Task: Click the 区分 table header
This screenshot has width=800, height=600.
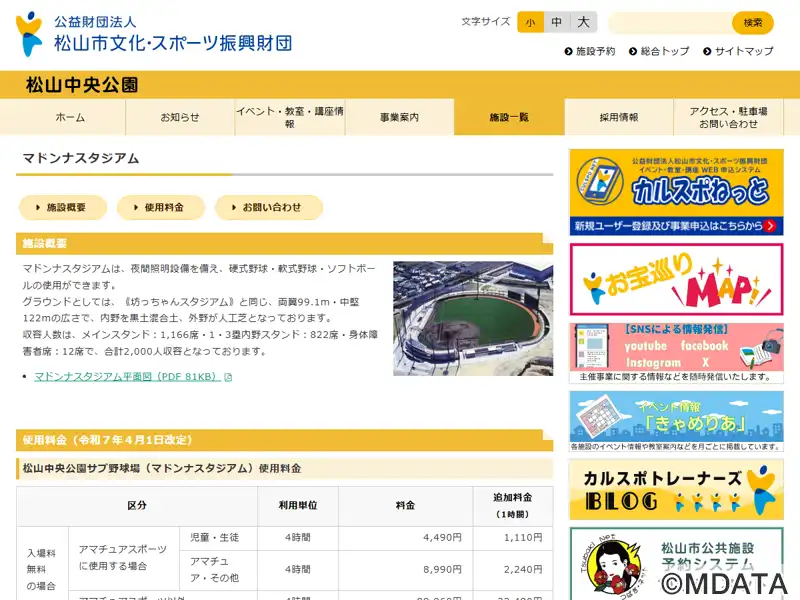Action: [x=137, y=506]
